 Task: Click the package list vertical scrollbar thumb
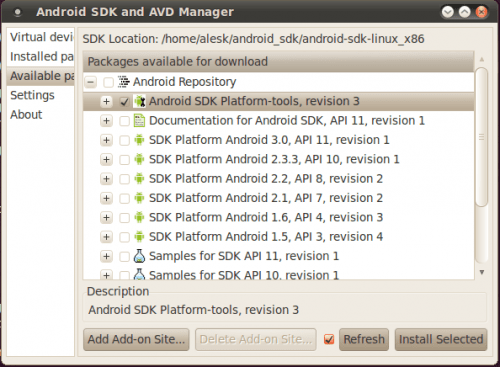(x=481, y=137)
